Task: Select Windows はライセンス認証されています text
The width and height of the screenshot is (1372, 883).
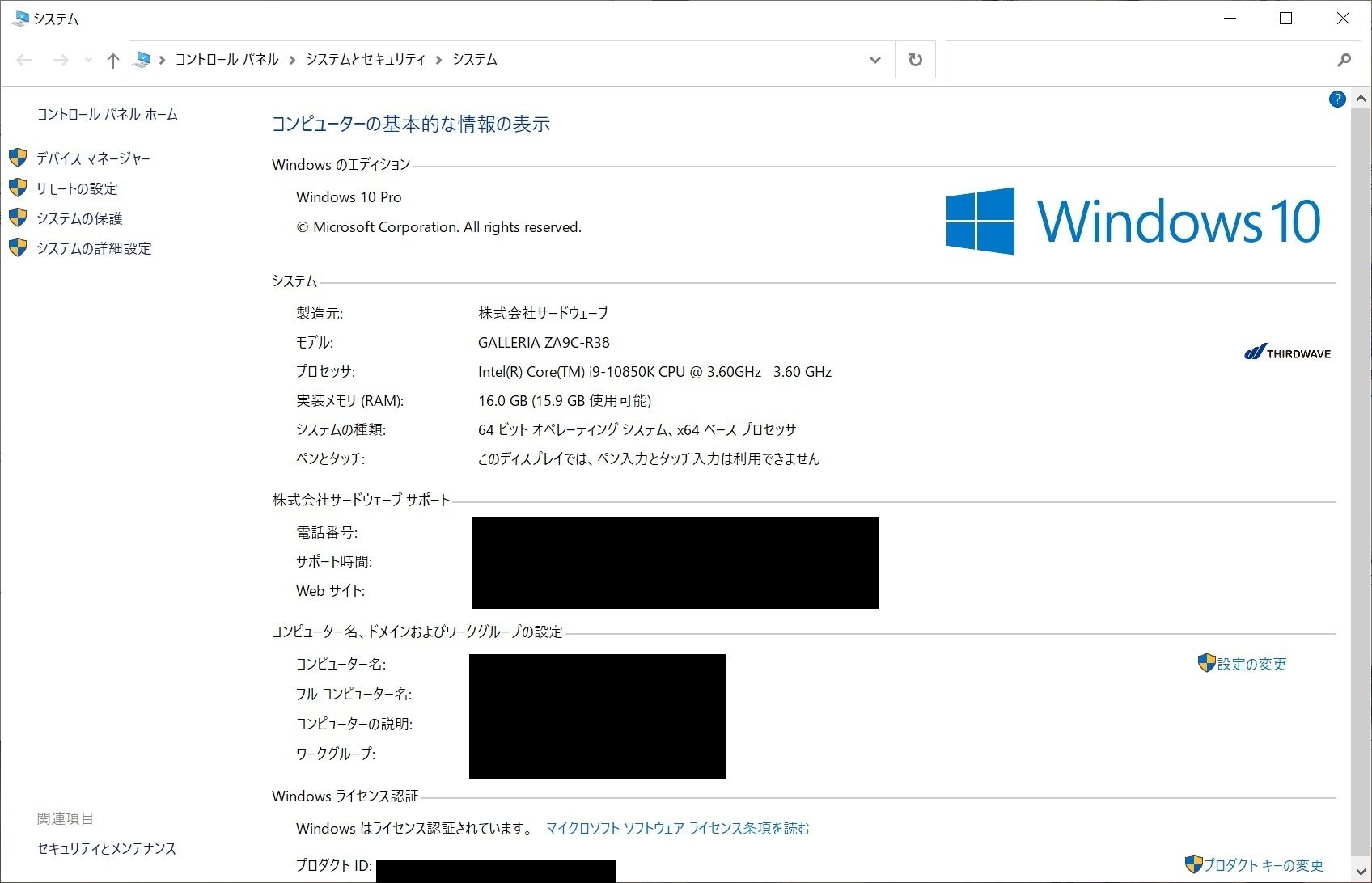Action: click(415, 828)
